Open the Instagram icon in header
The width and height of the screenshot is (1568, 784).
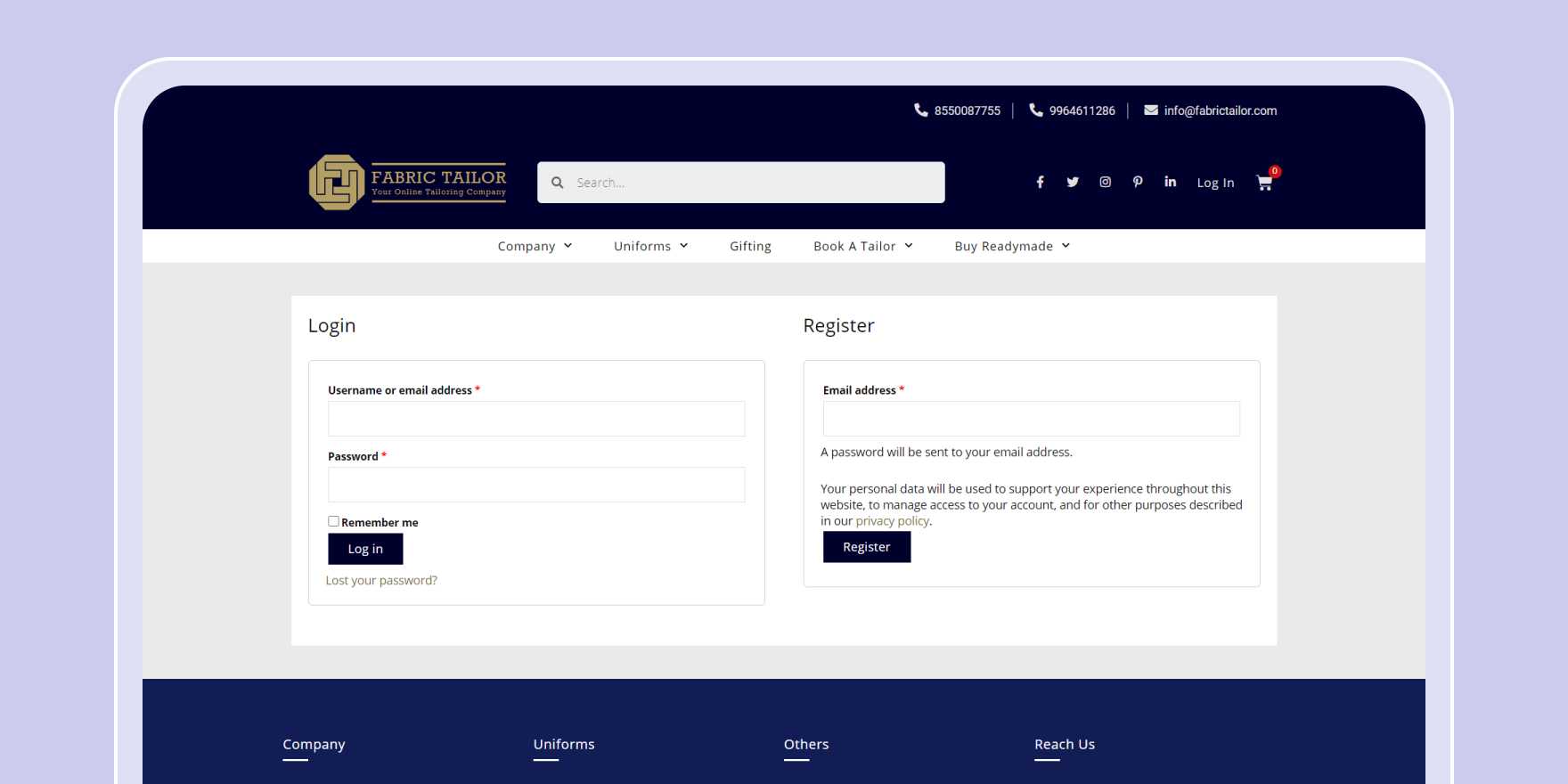pyautogui.click(x=1105, y=183)
